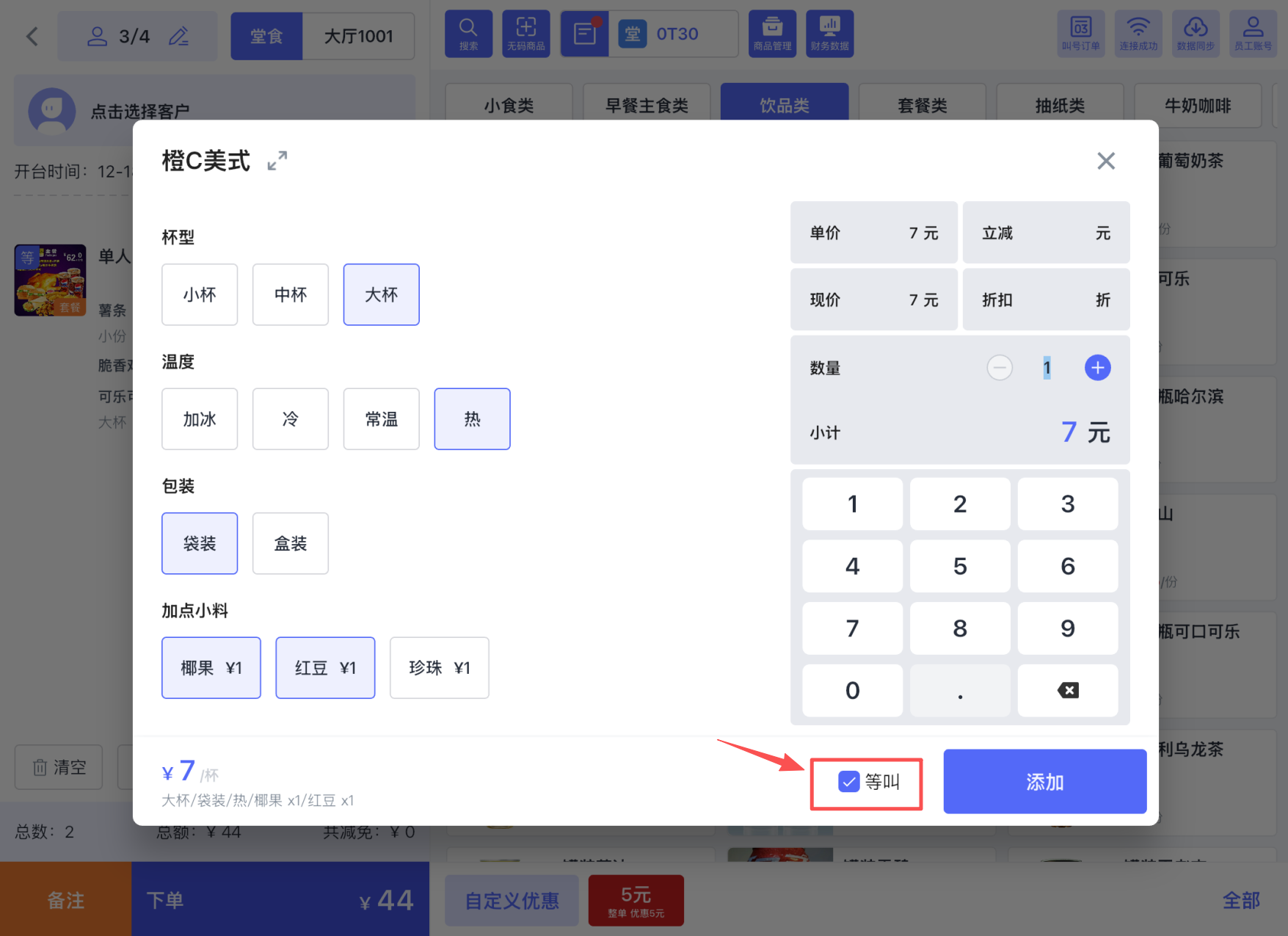
Task: Open 财务数据 finance data icon
Action: (829, 34)
